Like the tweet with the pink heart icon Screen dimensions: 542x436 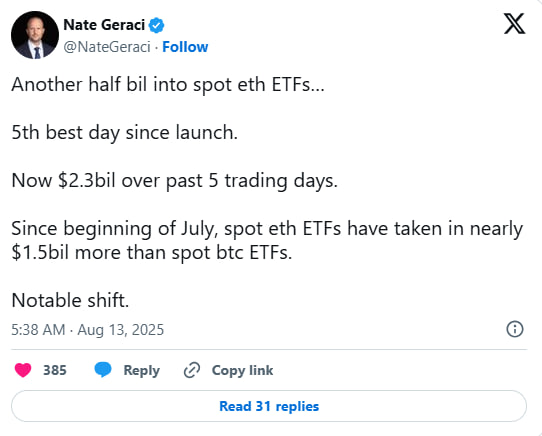pos(23,370)
